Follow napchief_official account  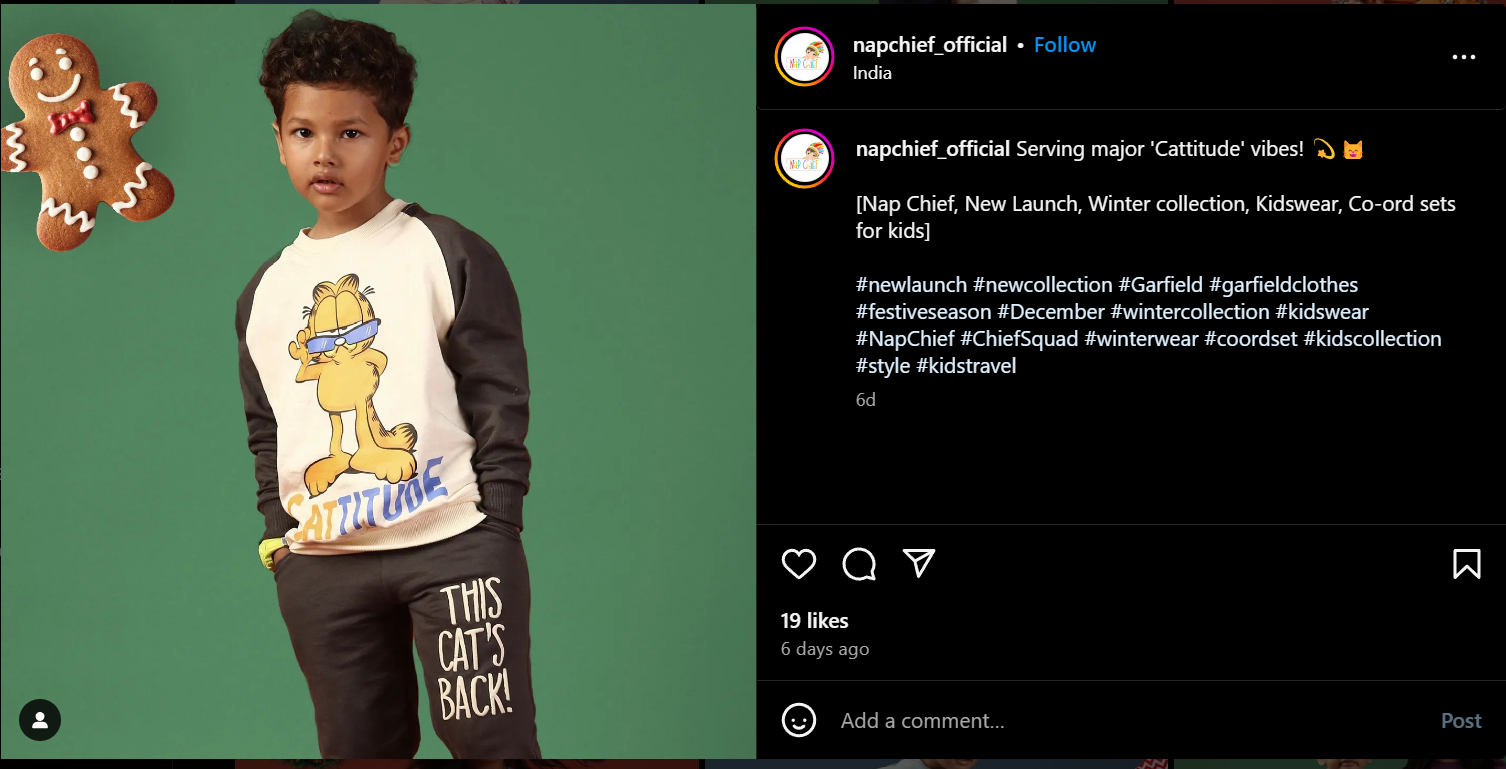pyautogui.click(x=1064, y=45)
